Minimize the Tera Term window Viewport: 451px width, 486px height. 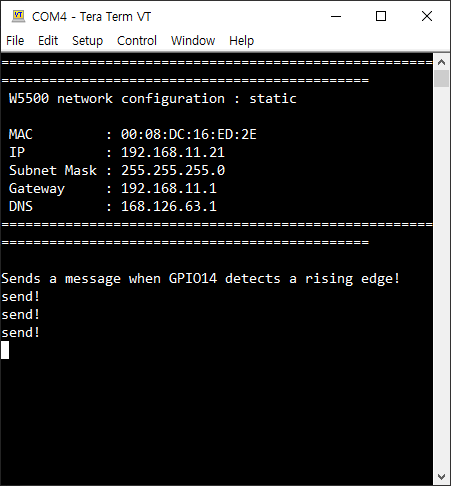336,16
